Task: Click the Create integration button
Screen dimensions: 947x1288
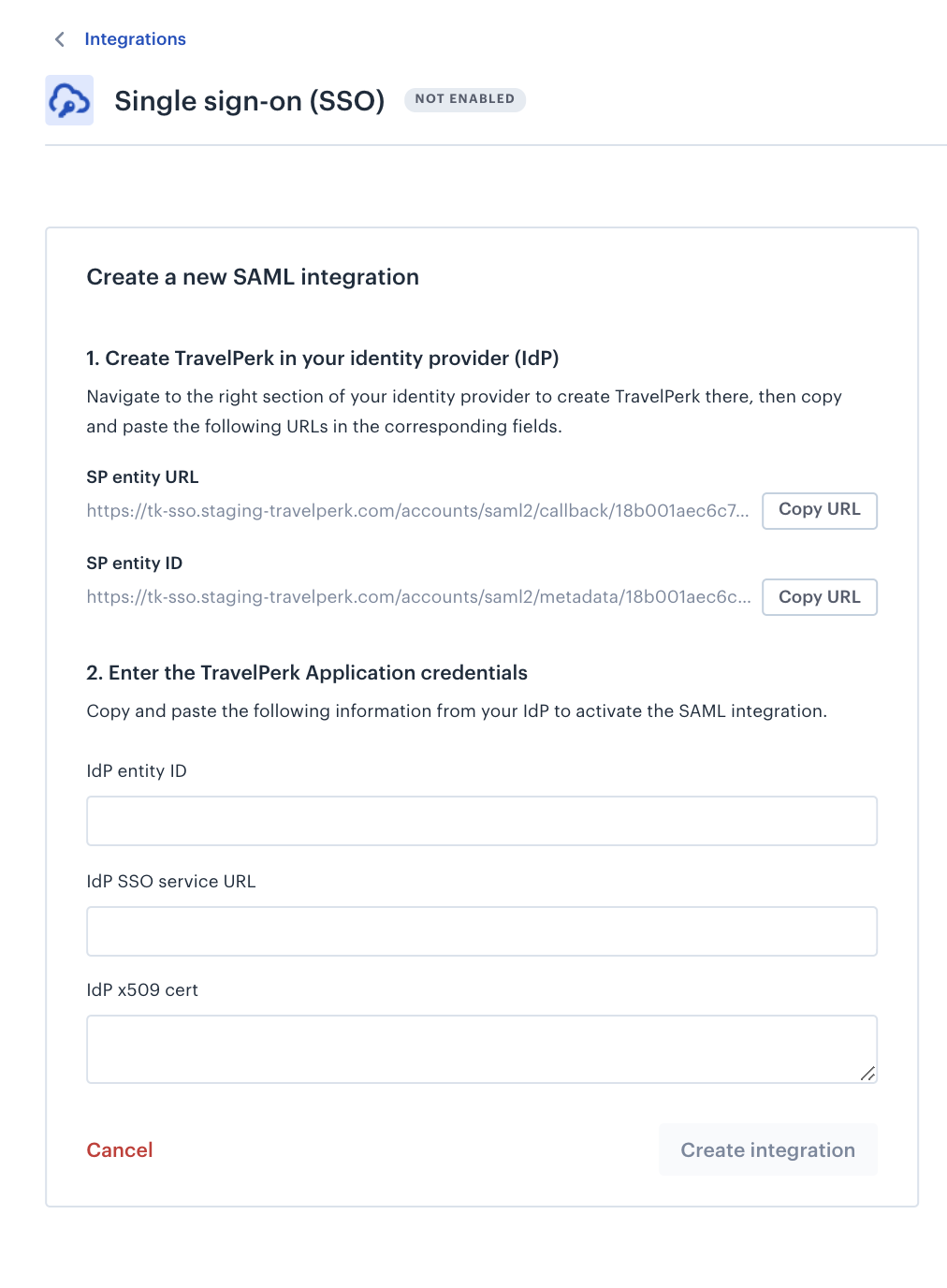Action: 768,1150
